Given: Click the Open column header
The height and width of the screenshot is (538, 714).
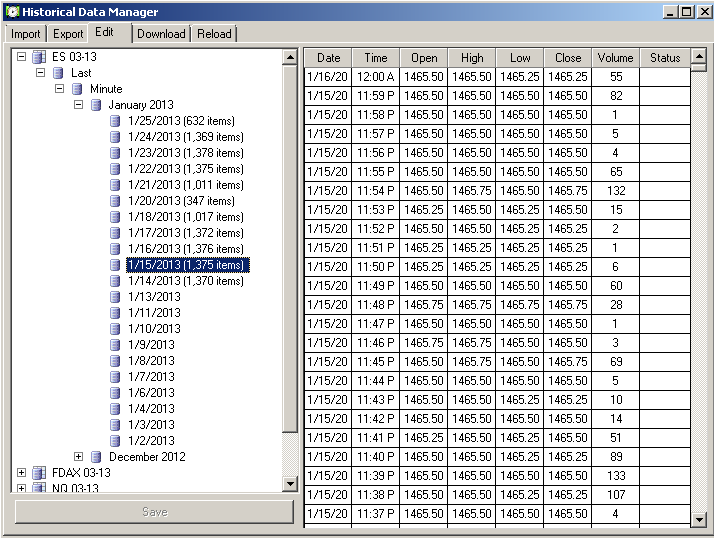Looking at the screenshot, I should coord(424,58).
